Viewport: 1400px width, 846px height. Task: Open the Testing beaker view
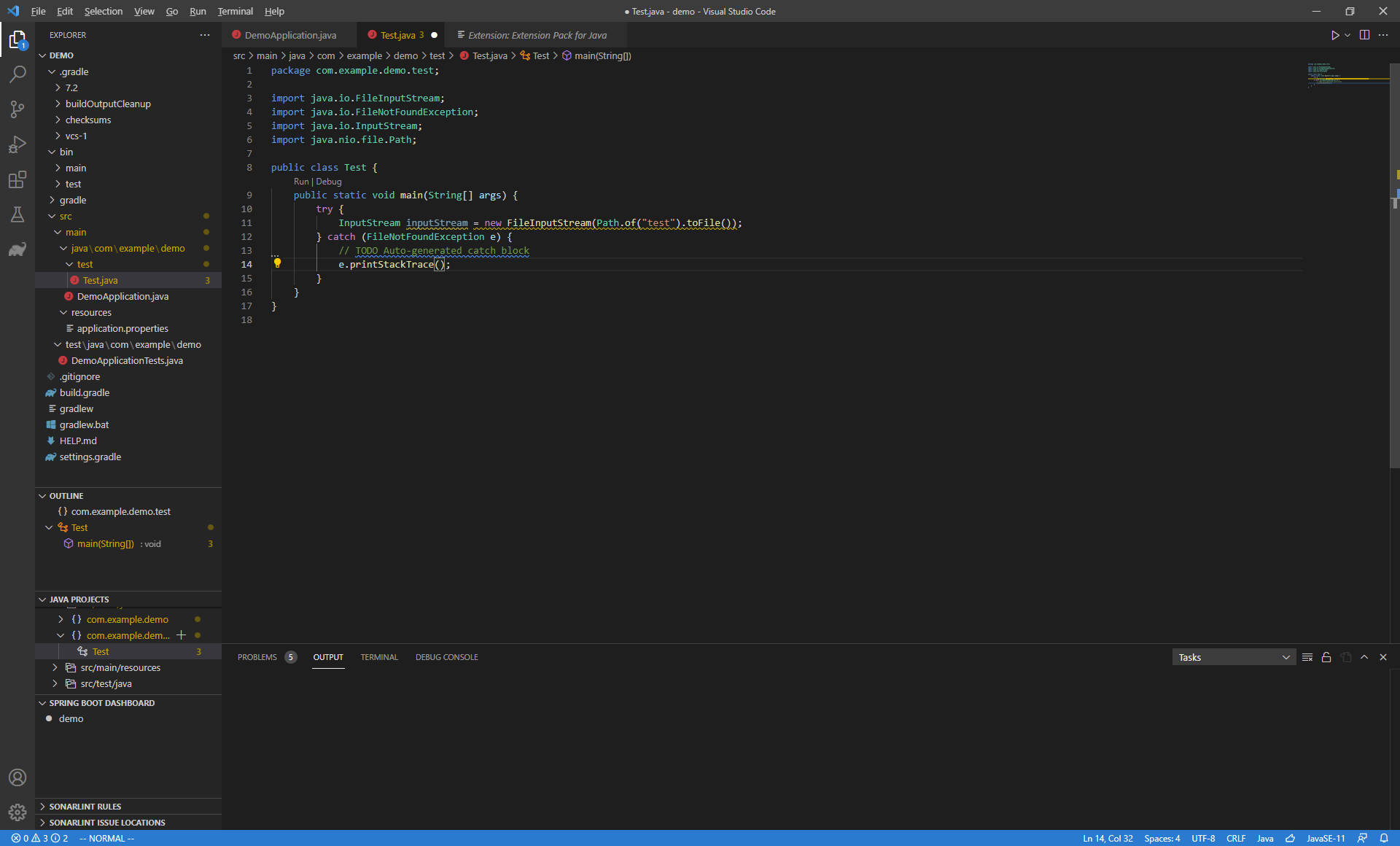pos(17,214)
